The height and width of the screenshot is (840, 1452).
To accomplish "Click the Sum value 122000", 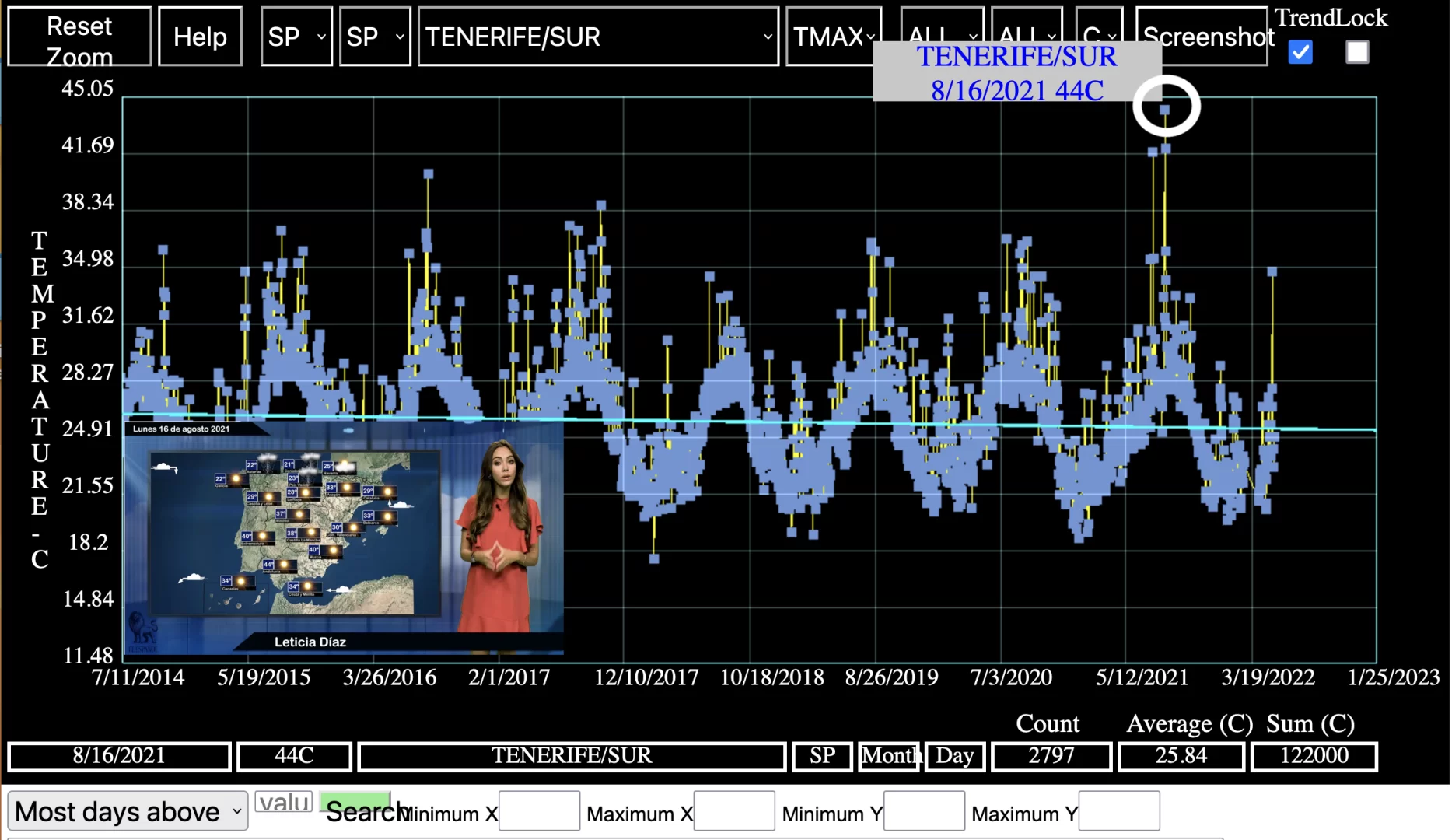I will (x=1314, y=756).
